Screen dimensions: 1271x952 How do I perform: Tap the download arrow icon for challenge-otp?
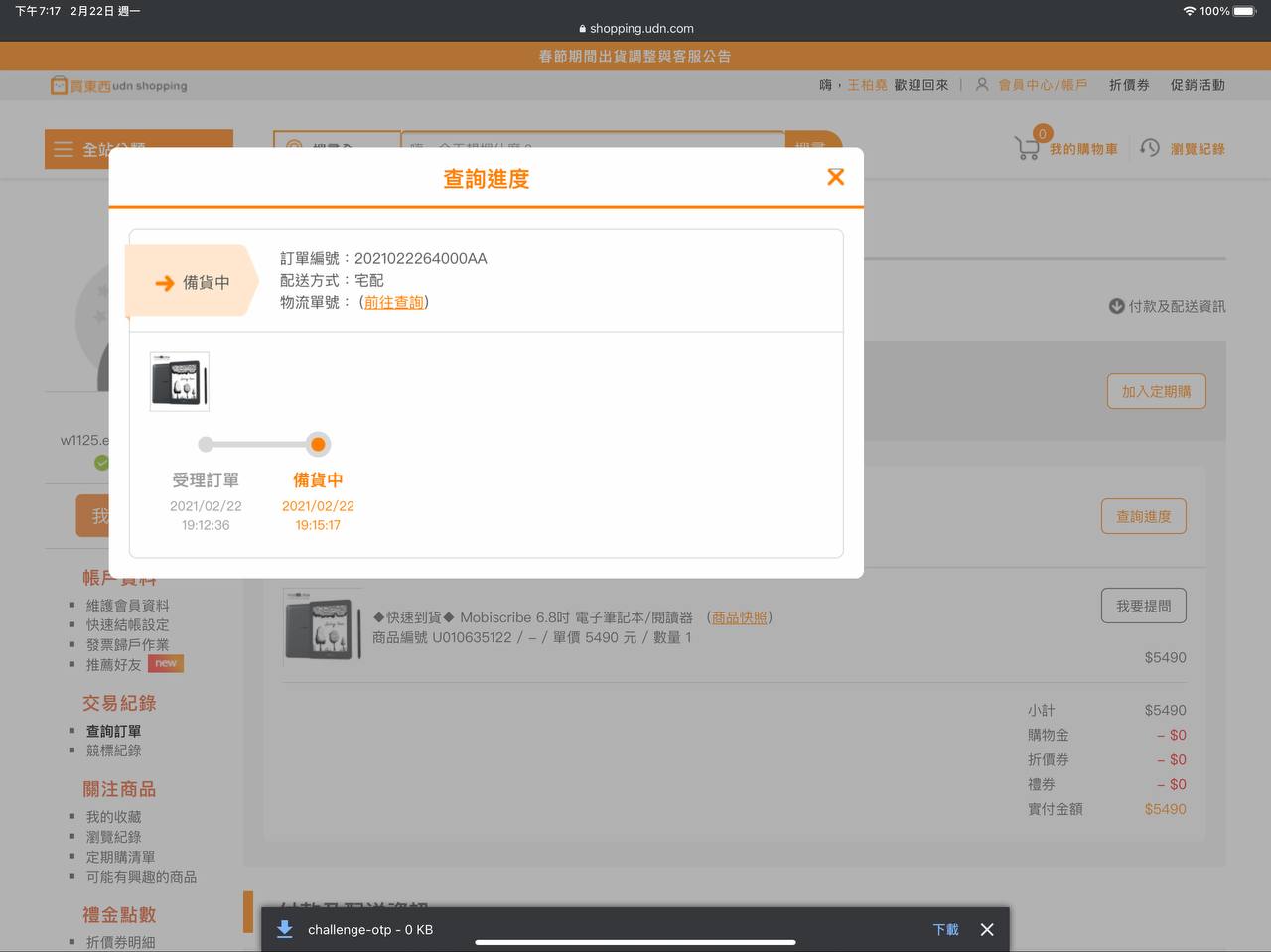285,929
